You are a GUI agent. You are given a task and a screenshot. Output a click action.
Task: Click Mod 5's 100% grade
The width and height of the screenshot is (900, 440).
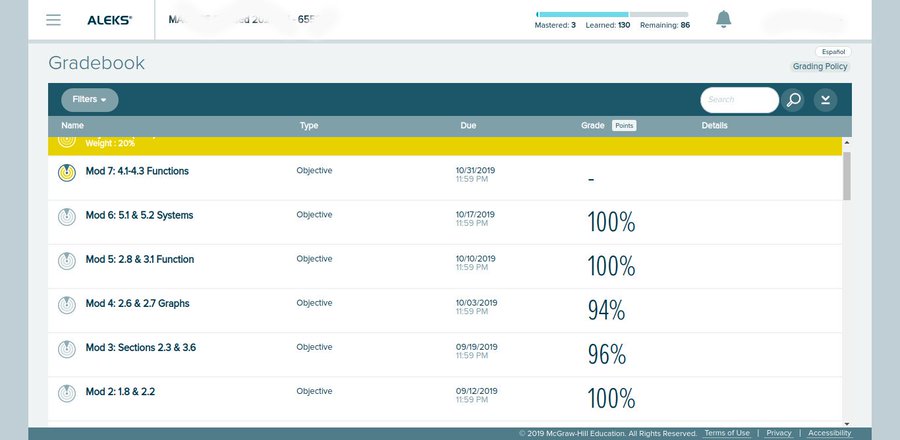tap(611, 267)
